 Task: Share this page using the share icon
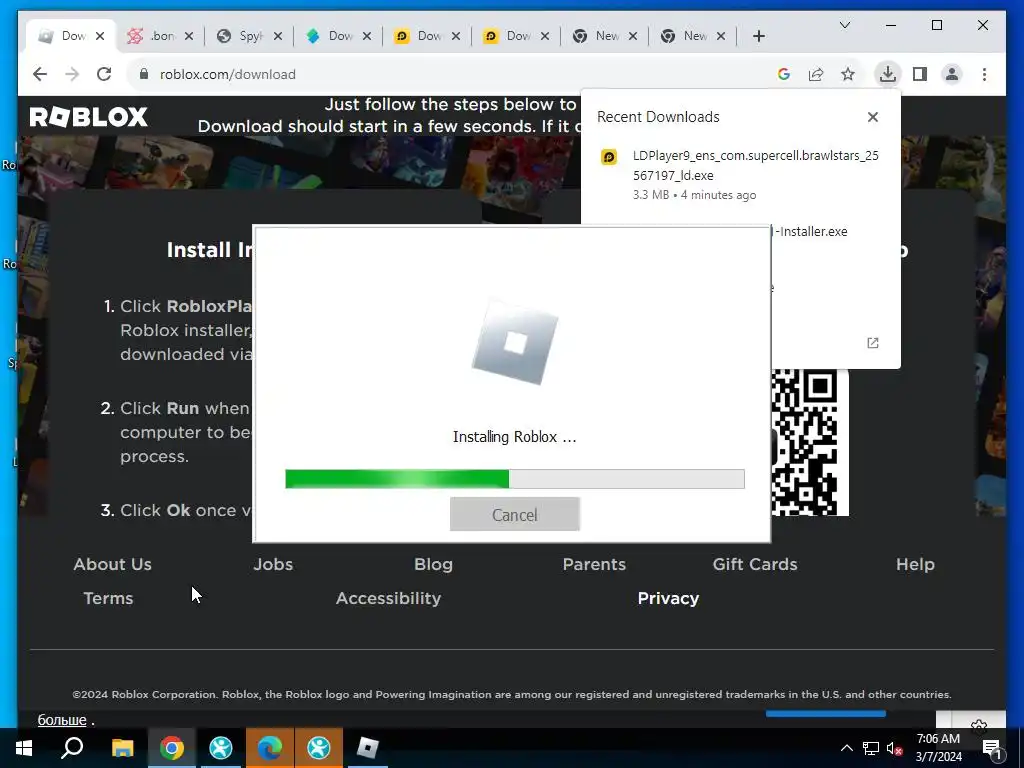(816, 74)
